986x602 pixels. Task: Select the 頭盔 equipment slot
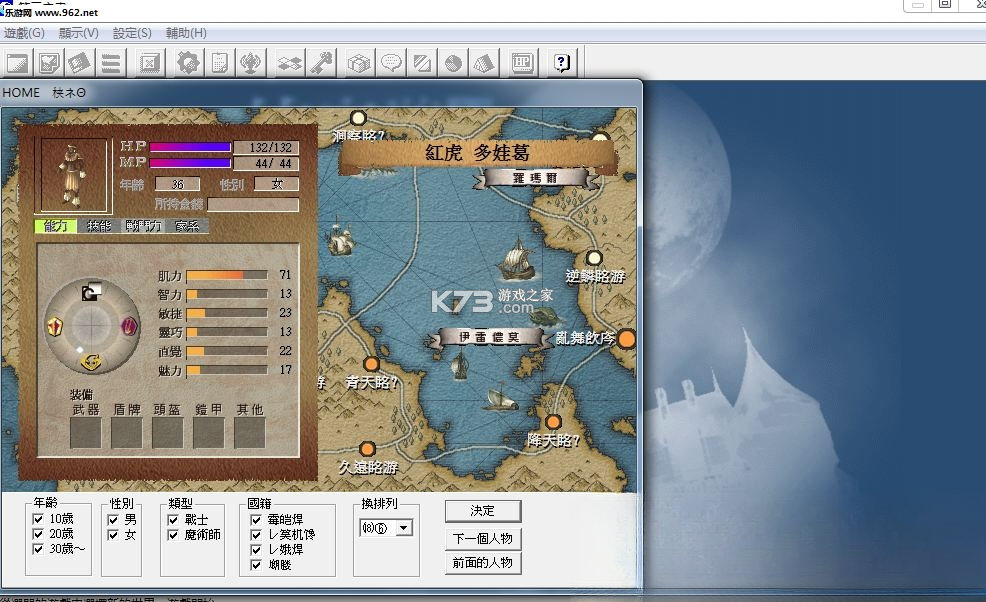click(x=167, y=433)
